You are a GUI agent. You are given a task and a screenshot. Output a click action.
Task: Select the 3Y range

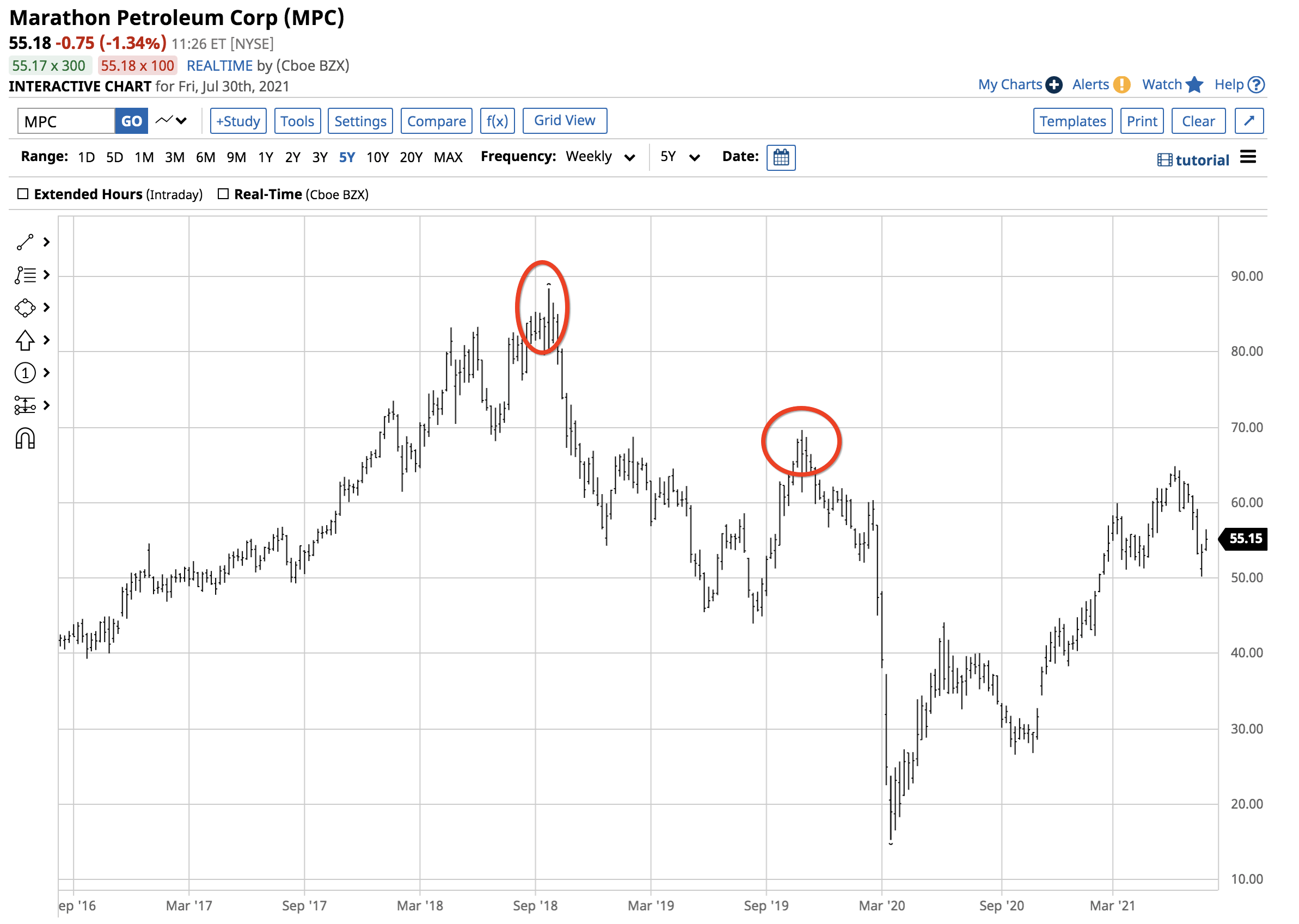[x=320, y=157]
